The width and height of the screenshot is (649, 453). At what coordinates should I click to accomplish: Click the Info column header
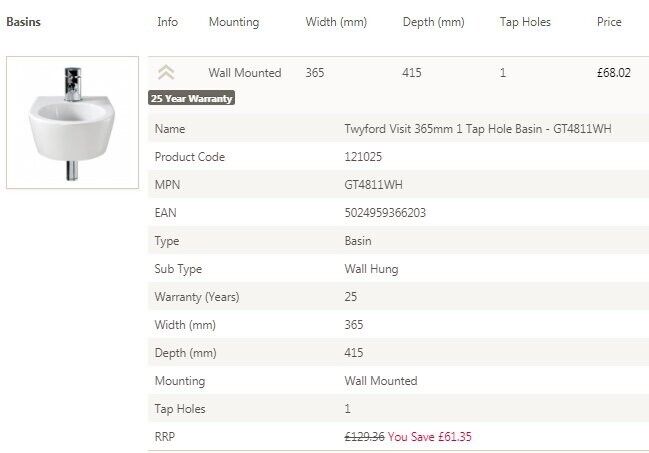167,22
